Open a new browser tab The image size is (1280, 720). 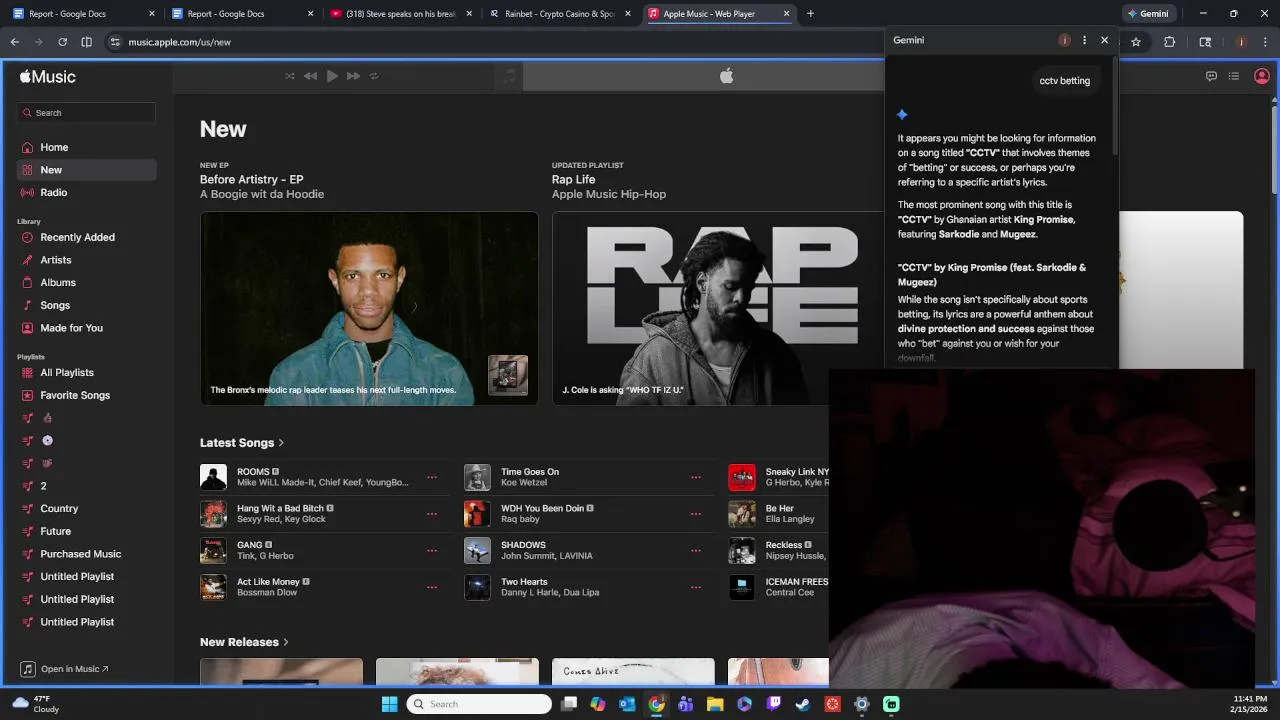coord(810,14)
